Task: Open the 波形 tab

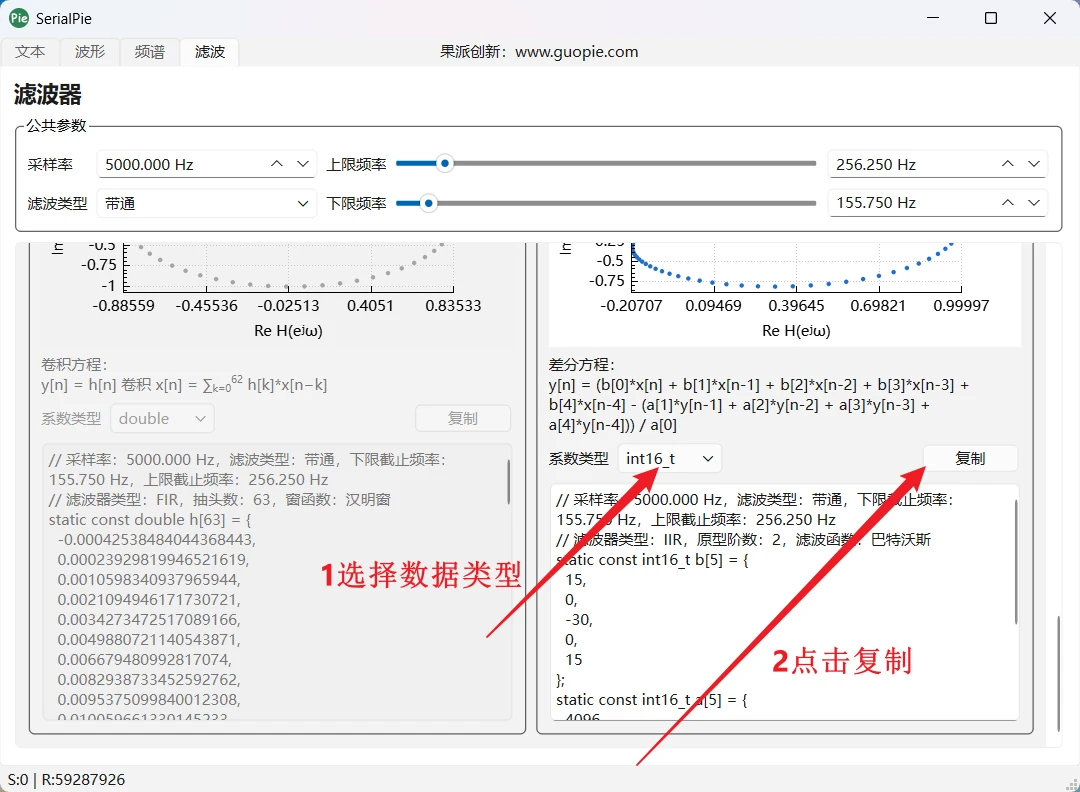Action: click(90, 52)
